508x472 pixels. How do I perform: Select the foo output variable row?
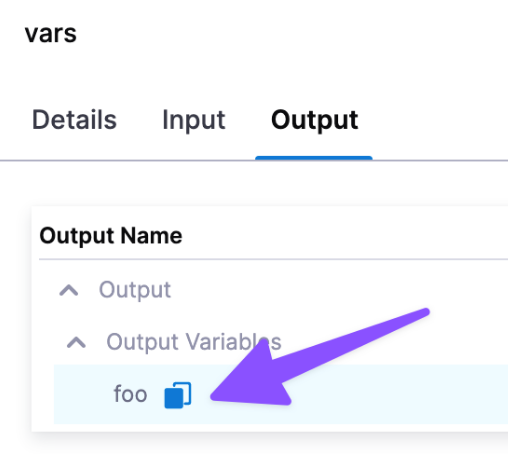(x=281, y=394)
